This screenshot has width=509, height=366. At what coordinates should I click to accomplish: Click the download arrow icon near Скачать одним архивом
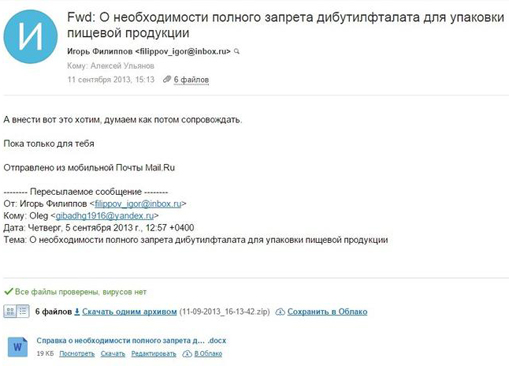coord(77,312)
